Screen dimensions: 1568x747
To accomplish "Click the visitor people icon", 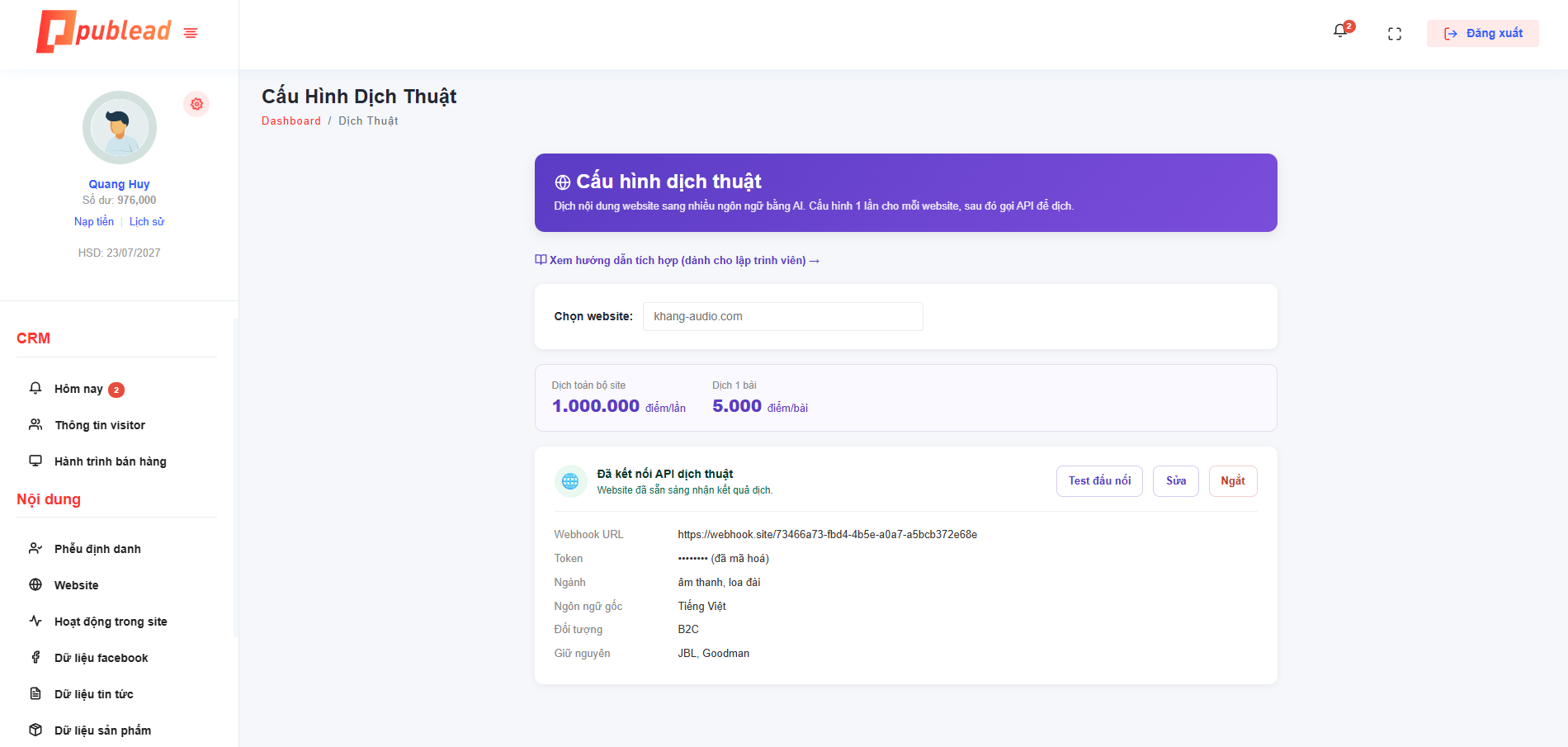I will click(x=35, y=424).
